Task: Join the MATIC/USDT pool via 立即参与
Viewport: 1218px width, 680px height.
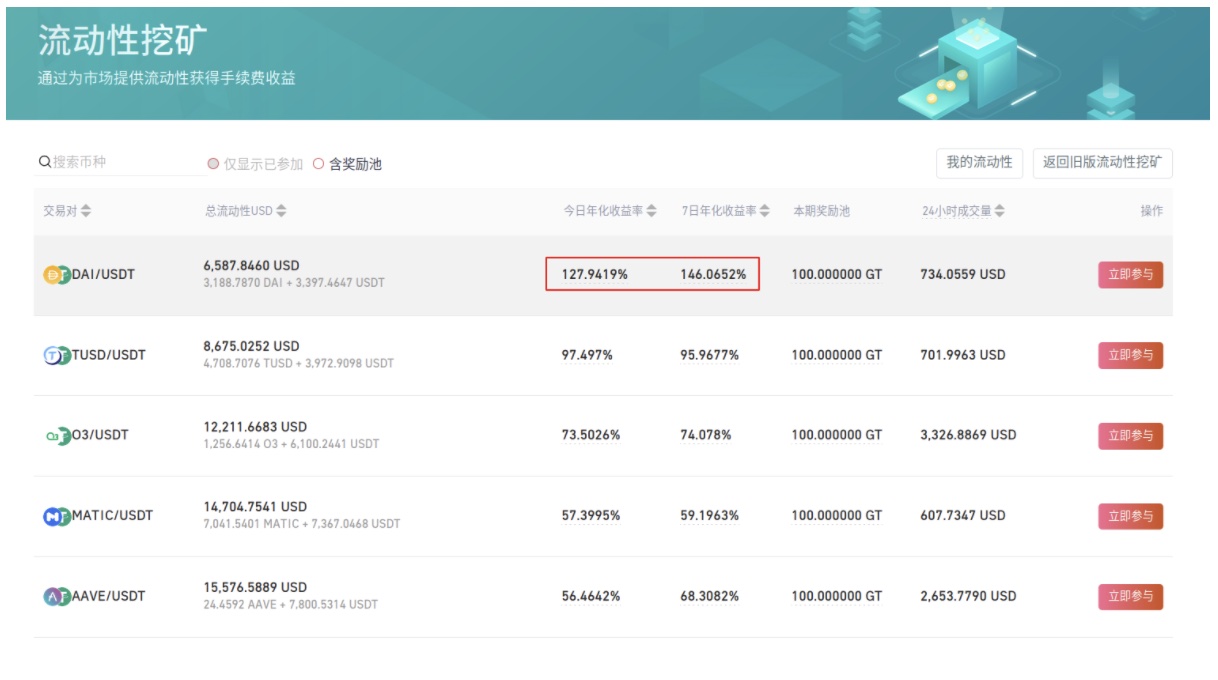Action: [1130, 516]
